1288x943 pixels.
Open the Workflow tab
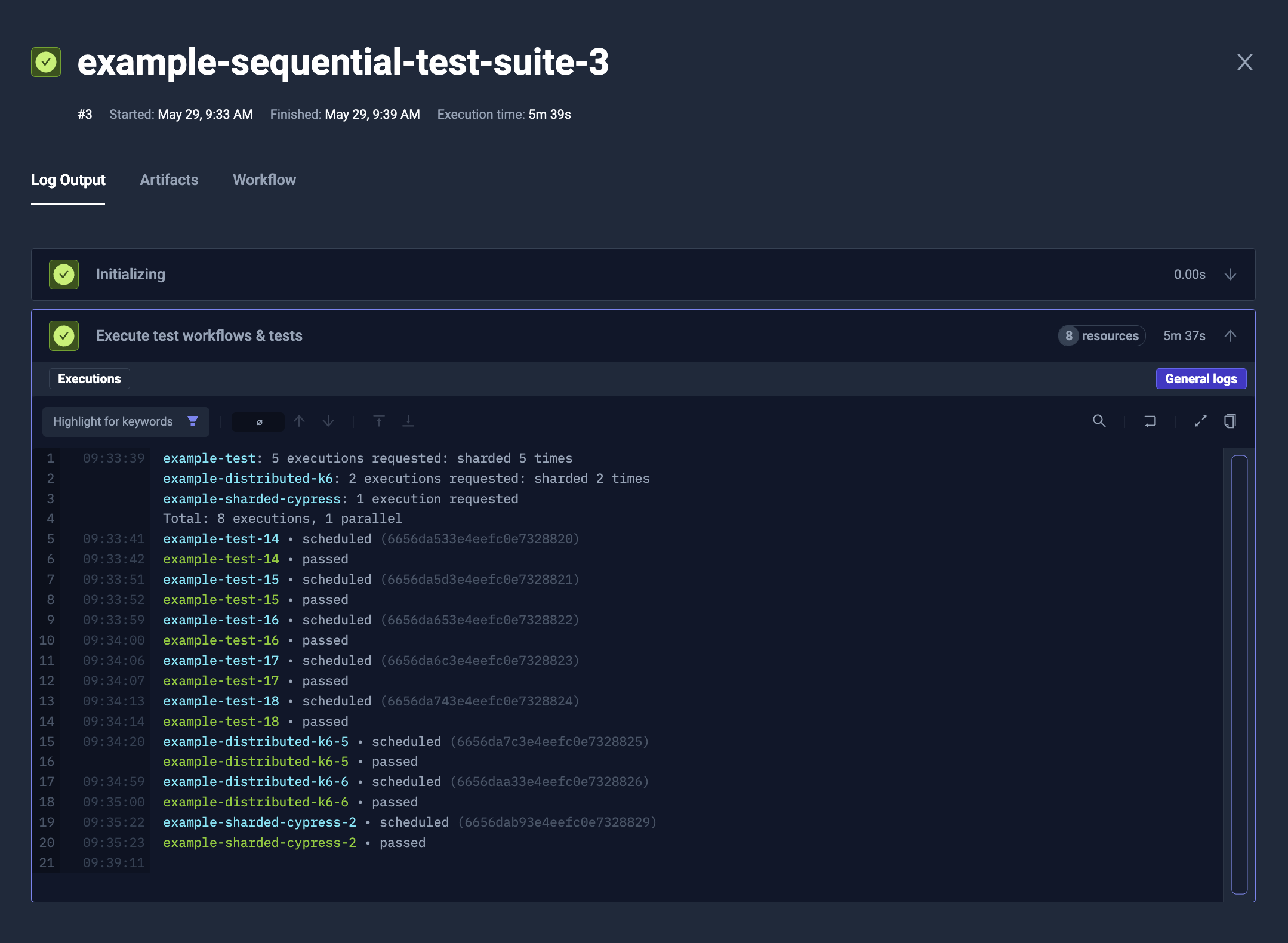(x=264, y=180)
